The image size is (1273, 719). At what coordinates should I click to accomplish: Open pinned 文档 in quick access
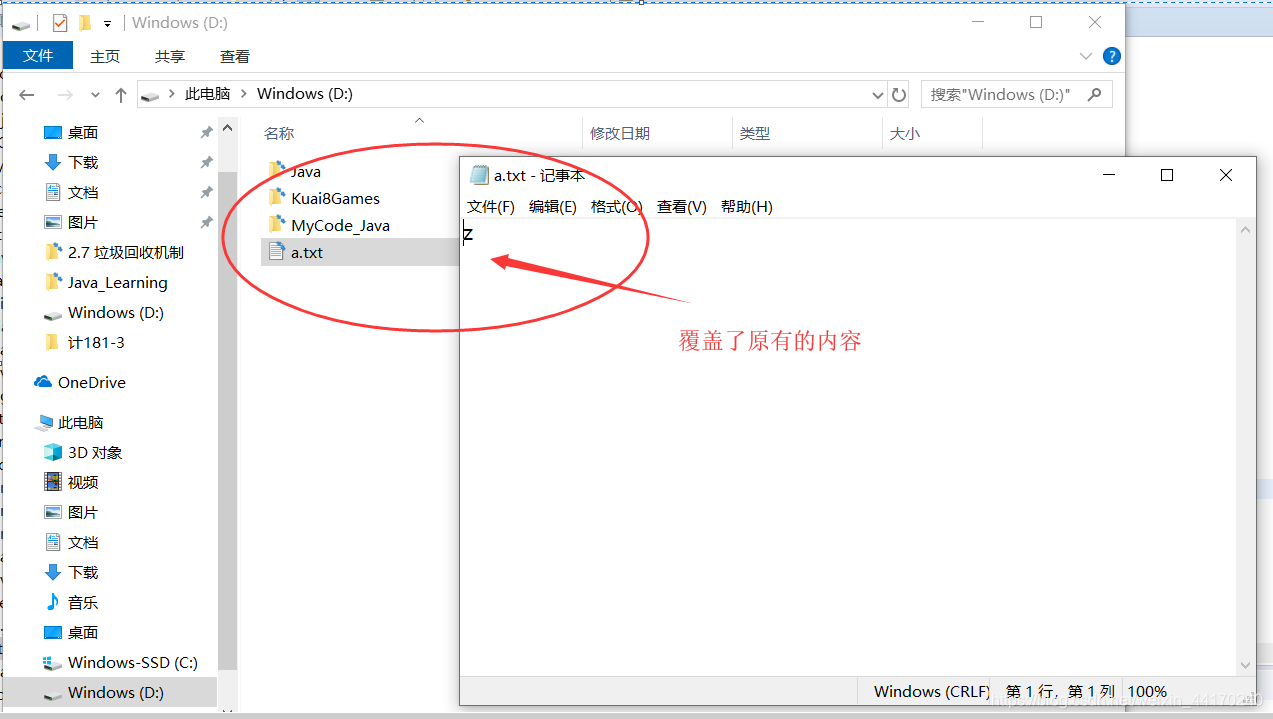(82, 192)
